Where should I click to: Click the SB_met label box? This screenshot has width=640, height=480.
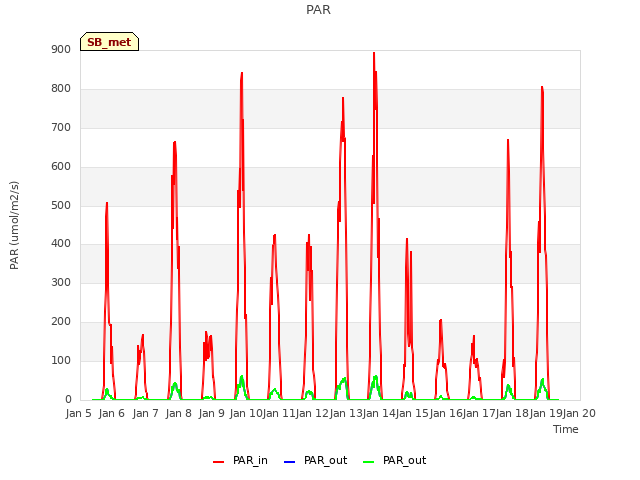(109, 42)
